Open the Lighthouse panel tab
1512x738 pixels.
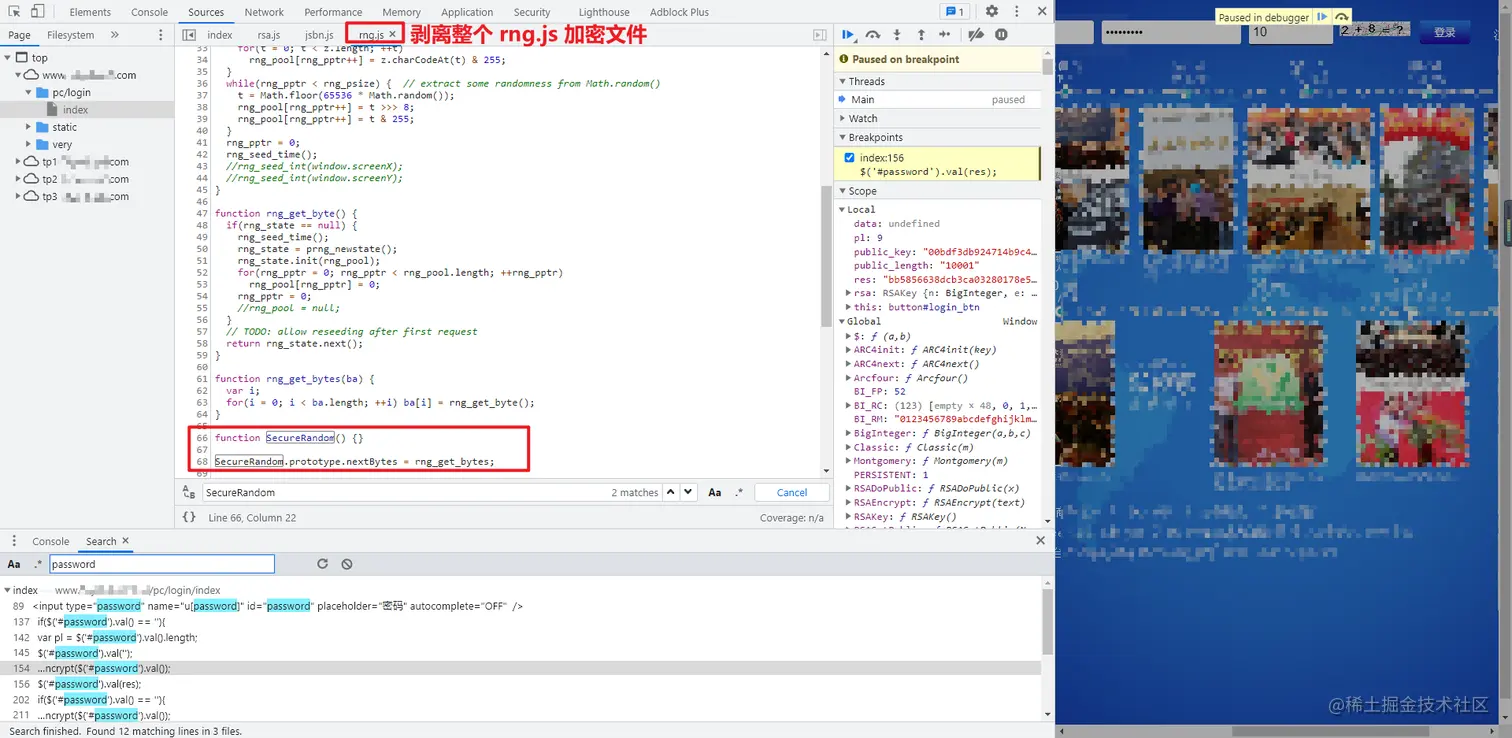(604, 12)
